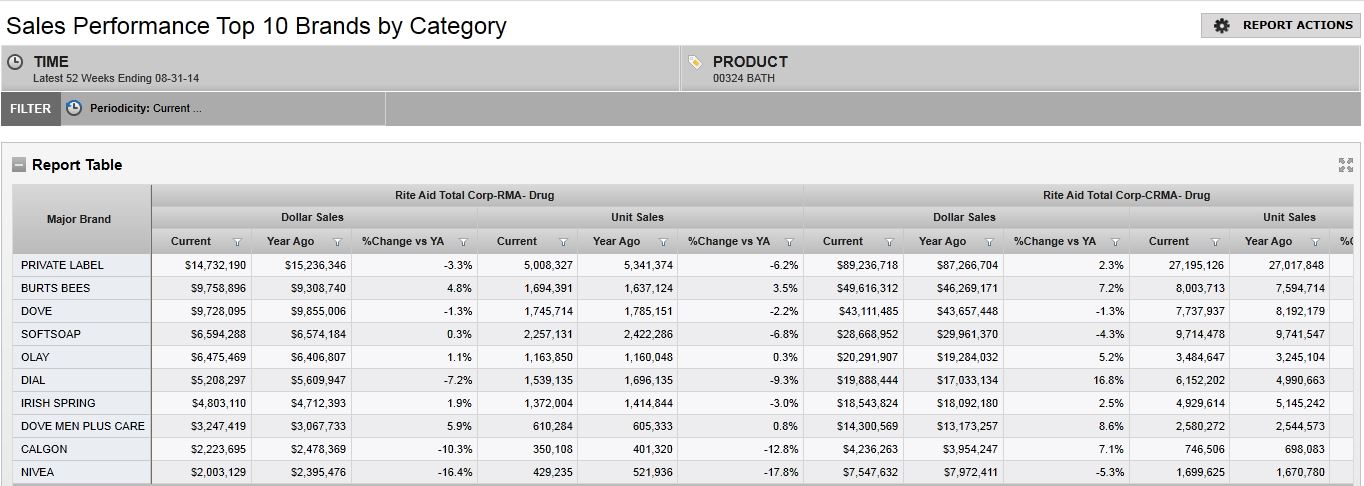Select the FILTER tab
The height and width of the screenshot is (486, 1364).
click(31, 108)
